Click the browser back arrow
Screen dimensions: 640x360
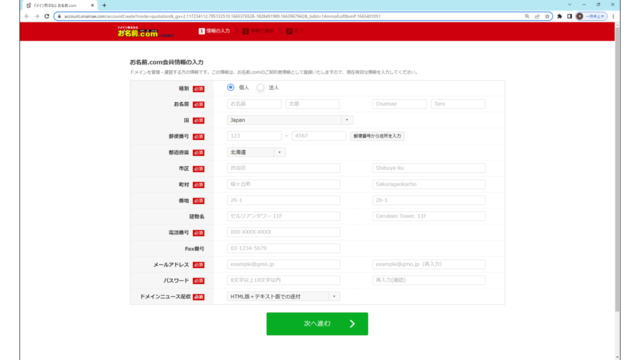tap(27, 16)
